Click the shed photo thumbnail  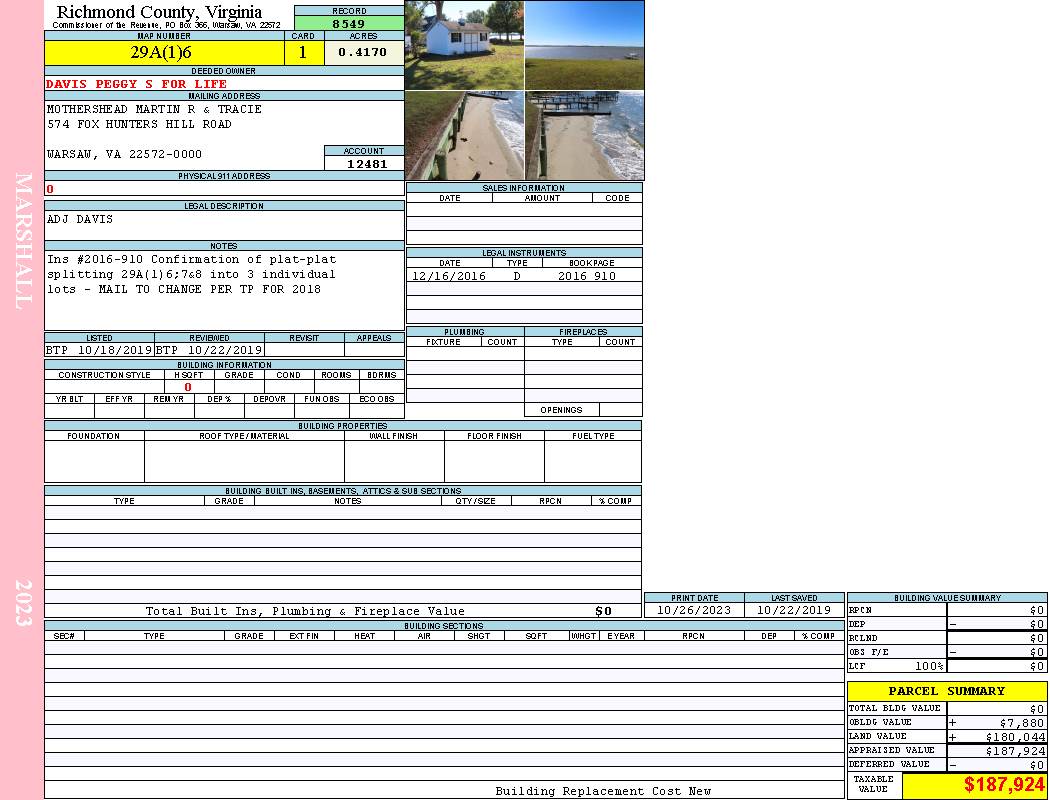tap(464, 45)
